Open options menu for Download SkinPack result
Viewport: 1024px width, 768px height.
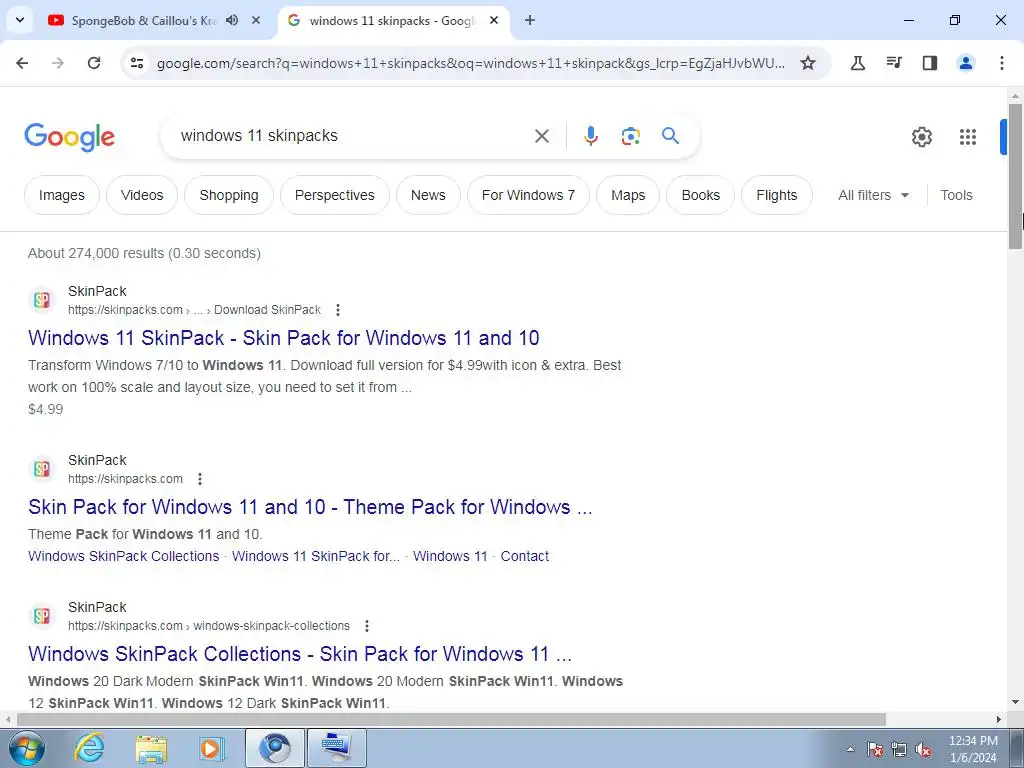point(338,310)
